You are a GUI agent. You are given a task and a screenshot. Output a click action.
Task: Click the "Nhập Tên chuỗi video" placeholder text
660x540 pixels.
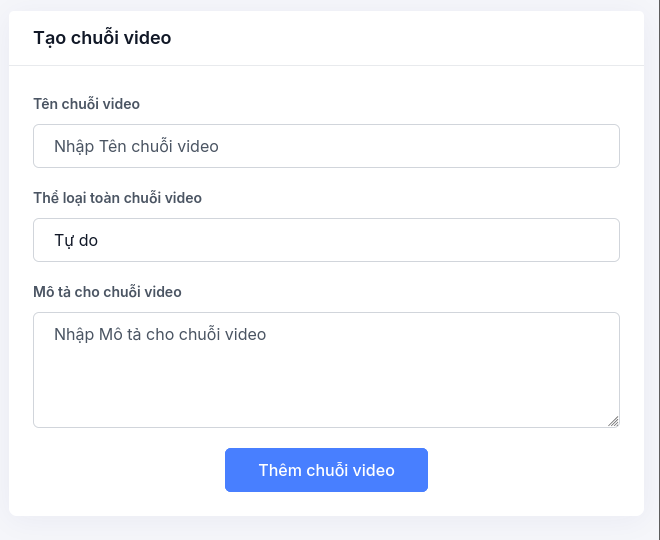pos(136,146)
